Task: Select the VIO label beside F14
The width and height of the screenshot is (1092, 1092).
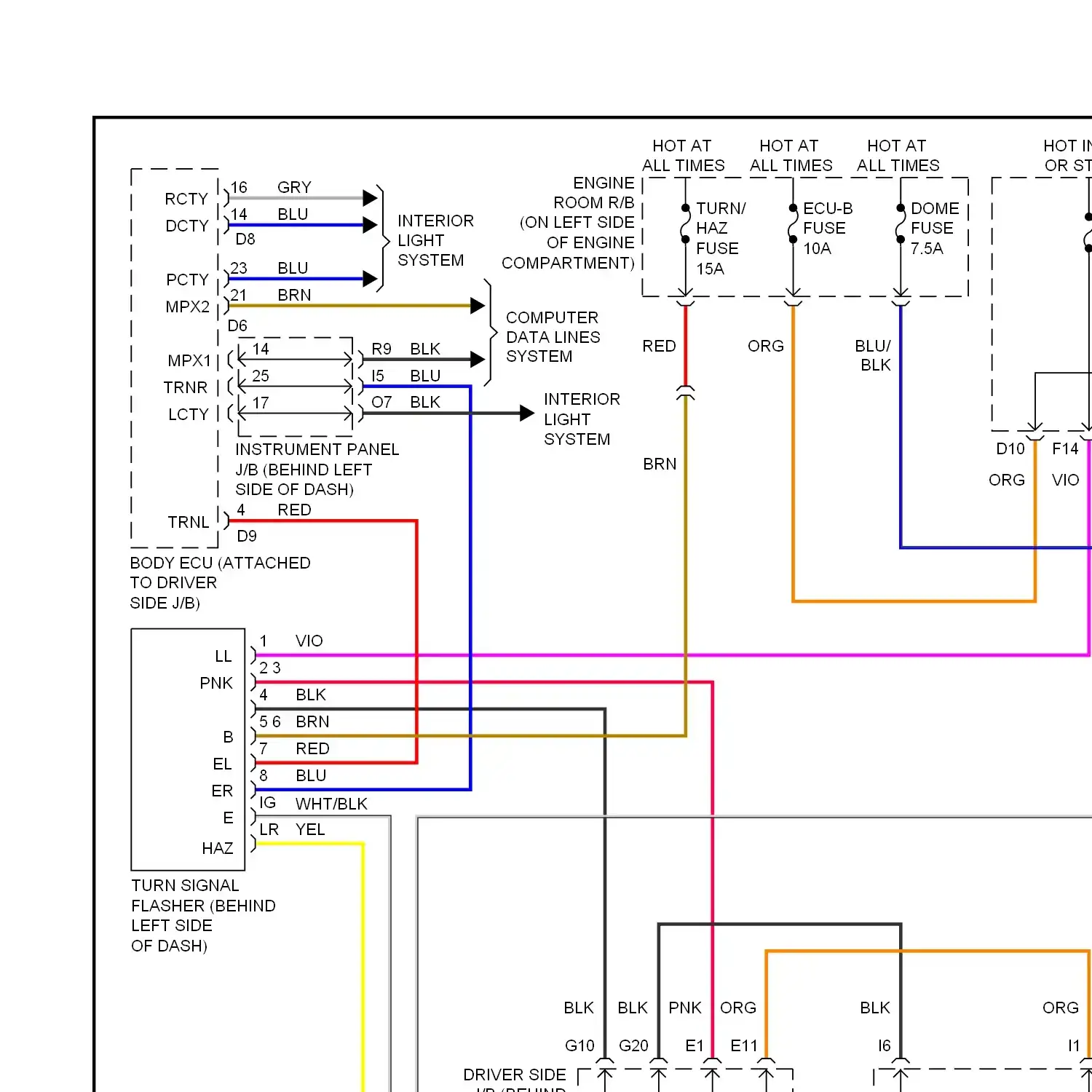Action: pos(1065,480)
